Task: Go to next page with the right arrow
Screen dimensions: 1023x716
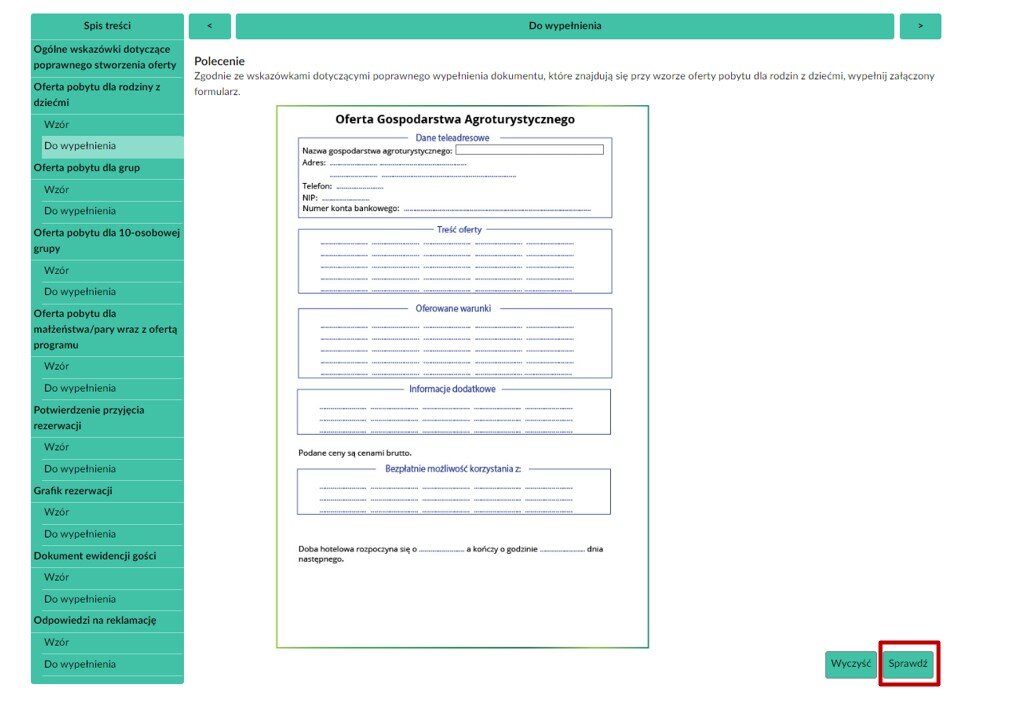Action: pos(920,26)
